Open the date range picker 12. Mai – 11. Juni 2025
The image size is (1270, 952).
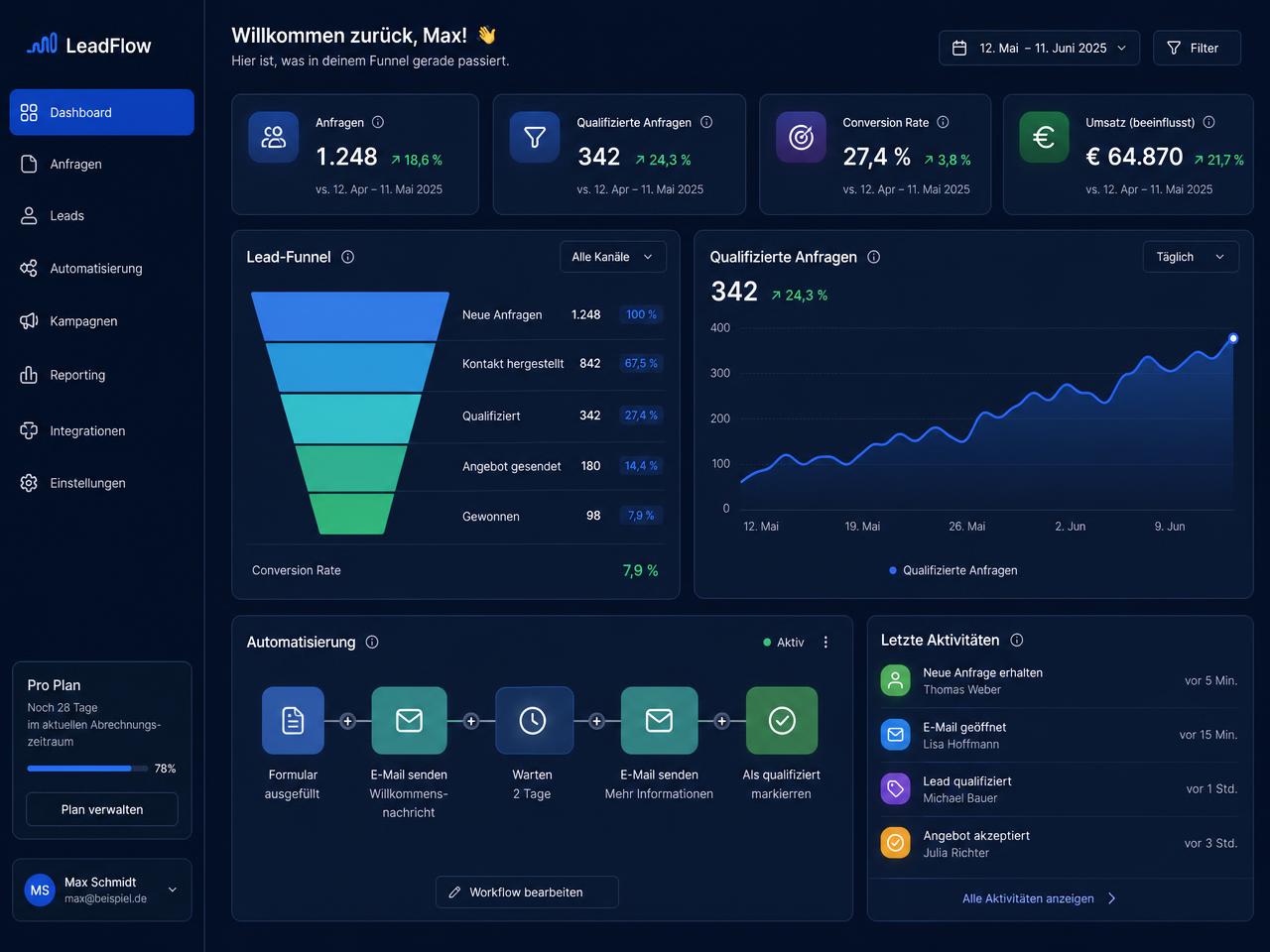(x=1039, y=48)
